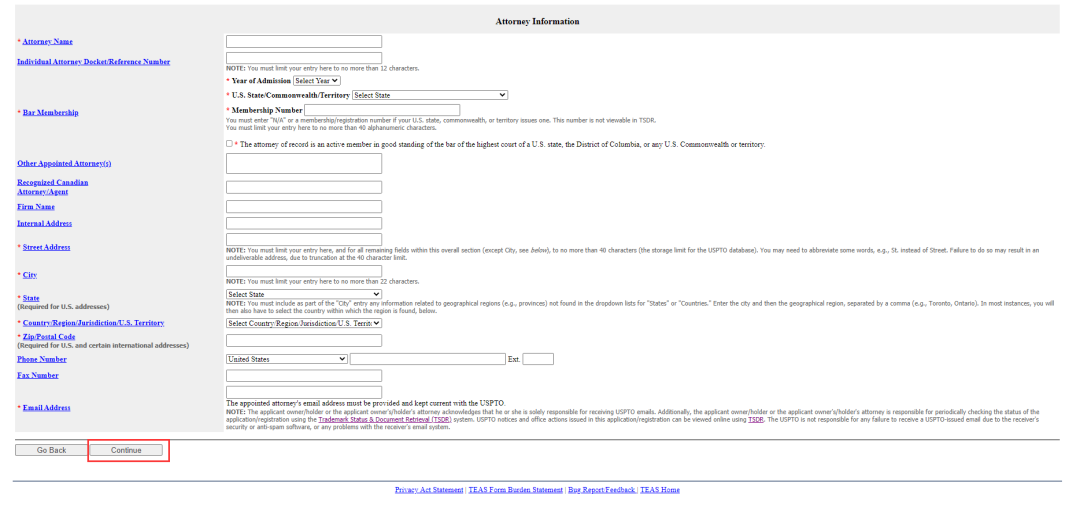
Task: Open the bar membership U.S. State/Commonwealth/Territory dropdown
Action: tap(430, 95)
